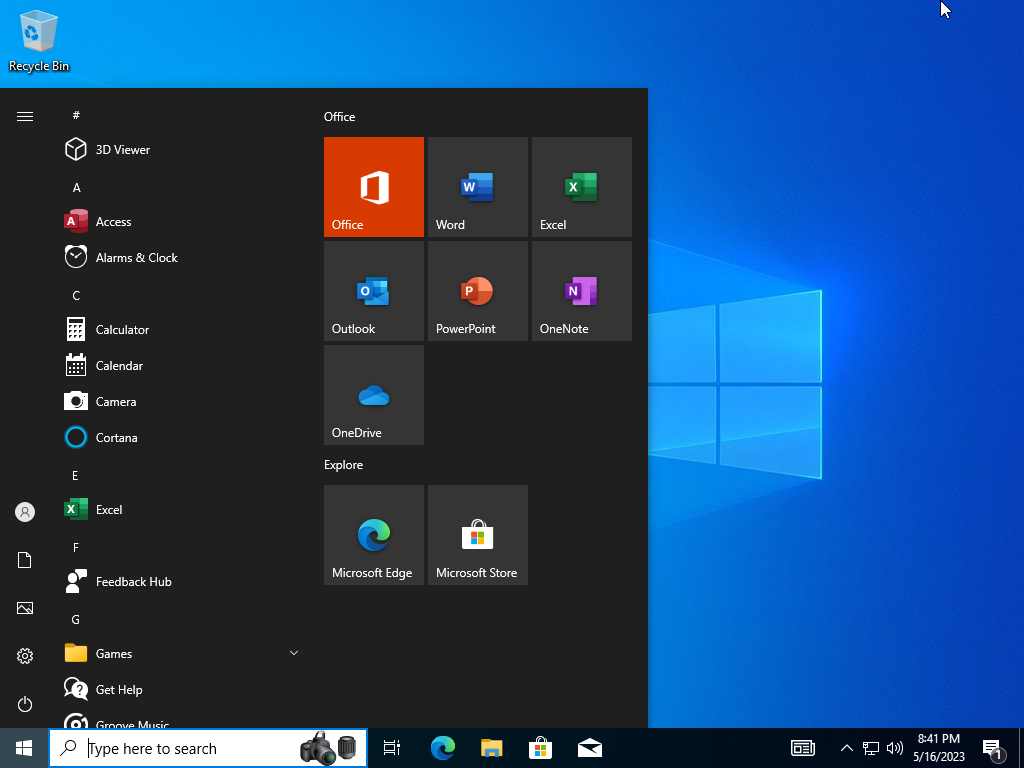Launch the Outlook tile

[x=373, y=291]
